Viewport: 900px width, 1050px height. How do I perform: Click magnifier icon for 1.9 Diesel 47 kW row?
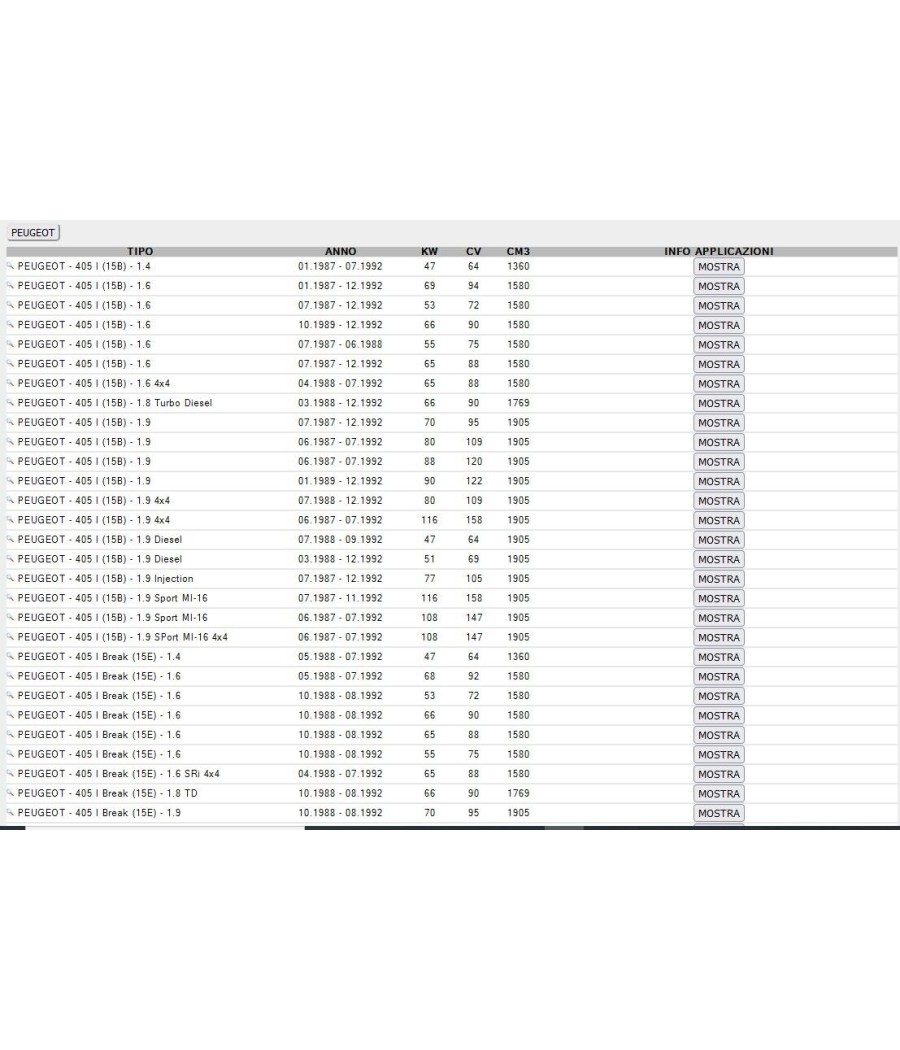(10, 539)
